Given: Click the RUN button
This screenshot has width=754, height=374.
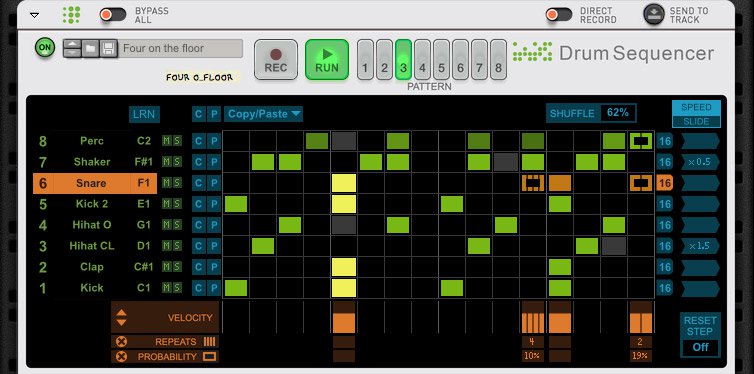Looking at the screenshot, I should [x=327, y=60].
